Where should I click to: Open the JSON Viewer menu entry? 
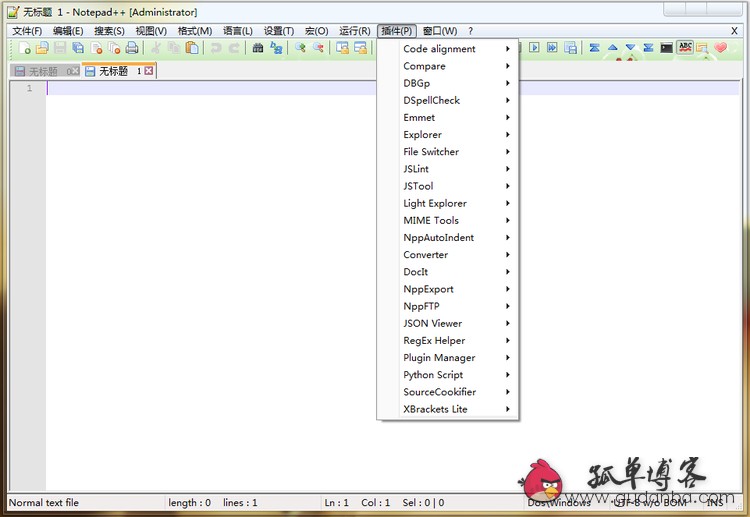448,323
